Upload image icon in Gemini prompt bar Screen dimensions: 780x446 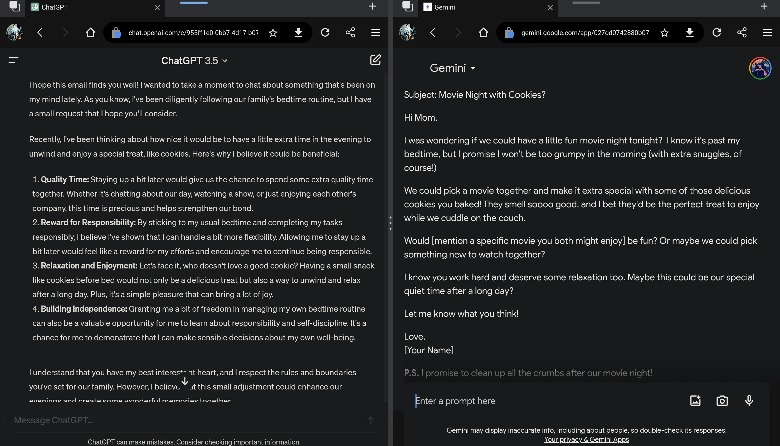[695, 401]
